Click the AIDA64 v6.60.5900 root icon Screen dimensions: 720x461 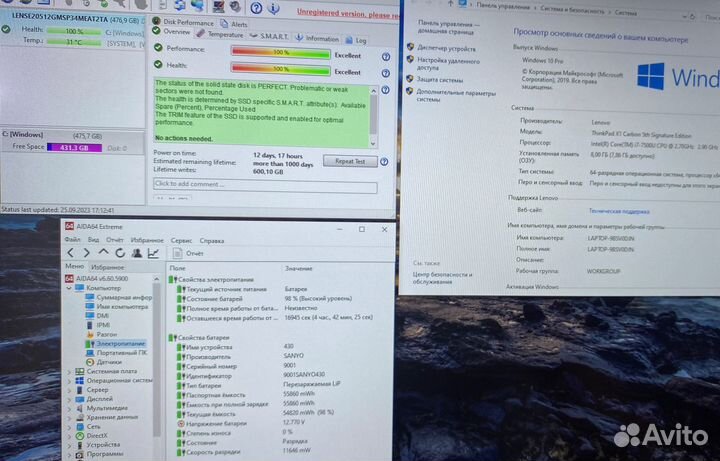pyautogui.click(x=69, y=278)
